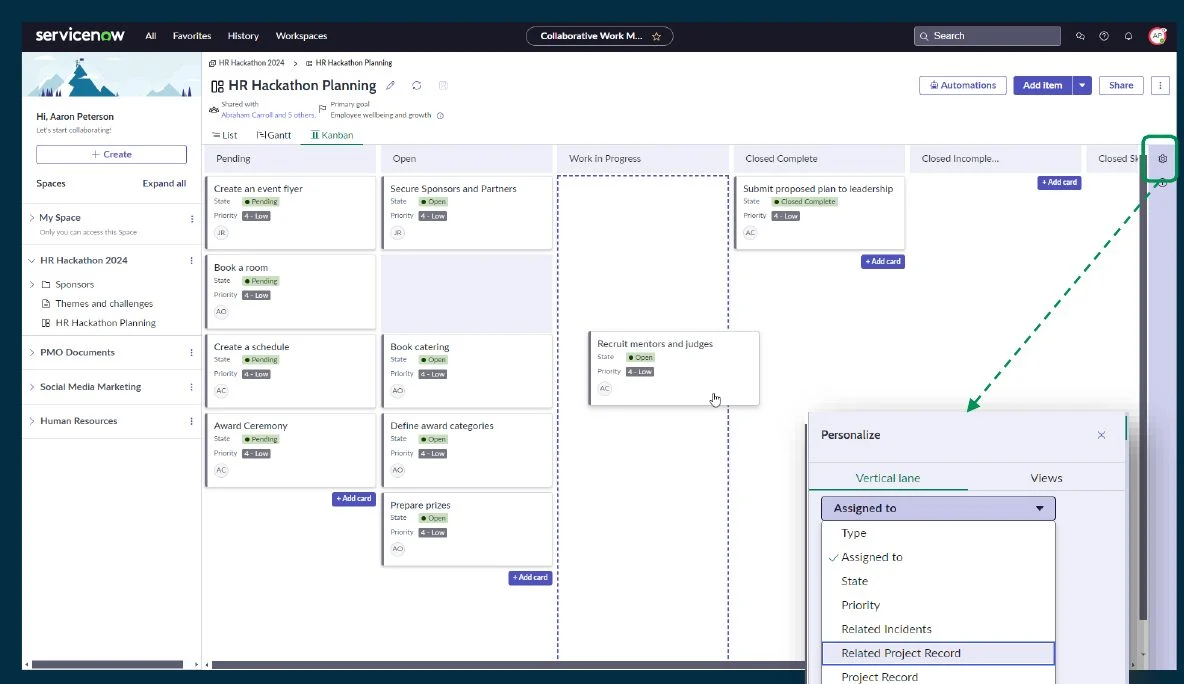The width and height of the screenshot is (1184, 684).
Task: Select the checked Assigned to option
Action: [938, 557]
